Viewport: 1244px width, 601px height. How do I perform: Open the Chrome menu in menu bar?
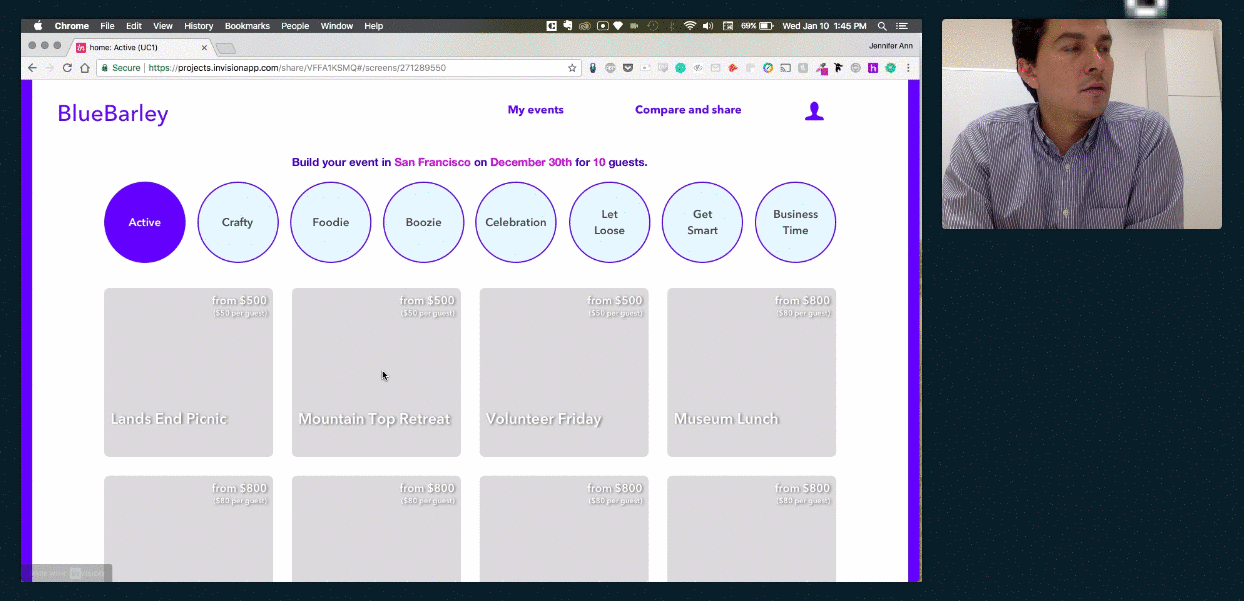[72, 26]
